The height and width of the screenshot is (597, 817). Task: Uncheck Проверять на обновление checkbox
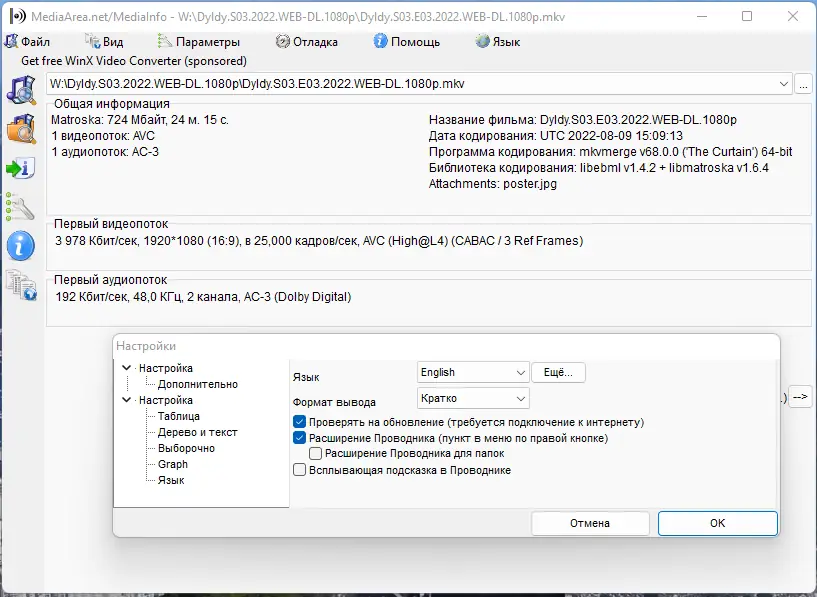point(300,422)
